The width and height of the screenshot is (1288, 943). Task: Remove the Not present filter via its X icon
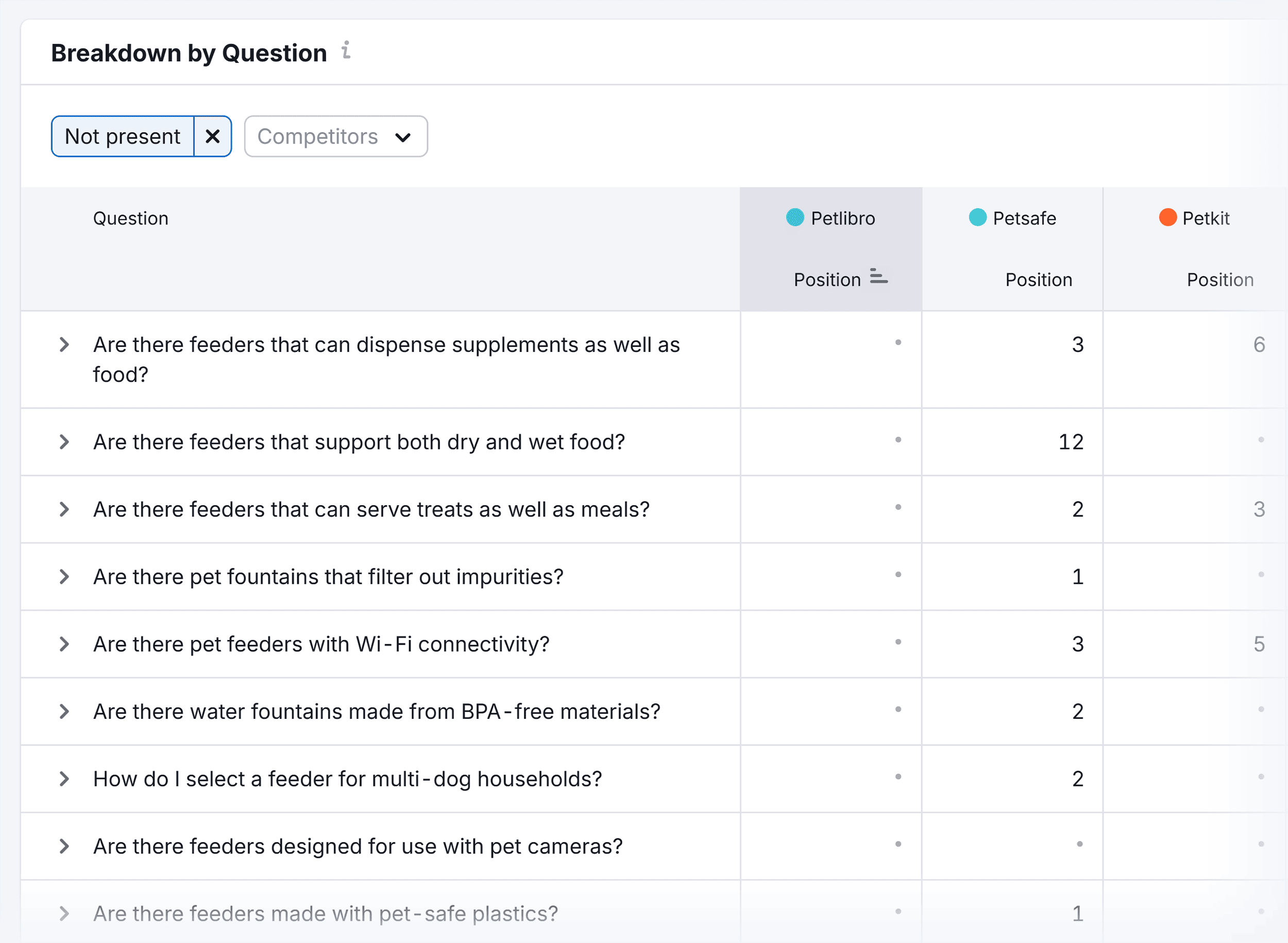tap(213, 137)
